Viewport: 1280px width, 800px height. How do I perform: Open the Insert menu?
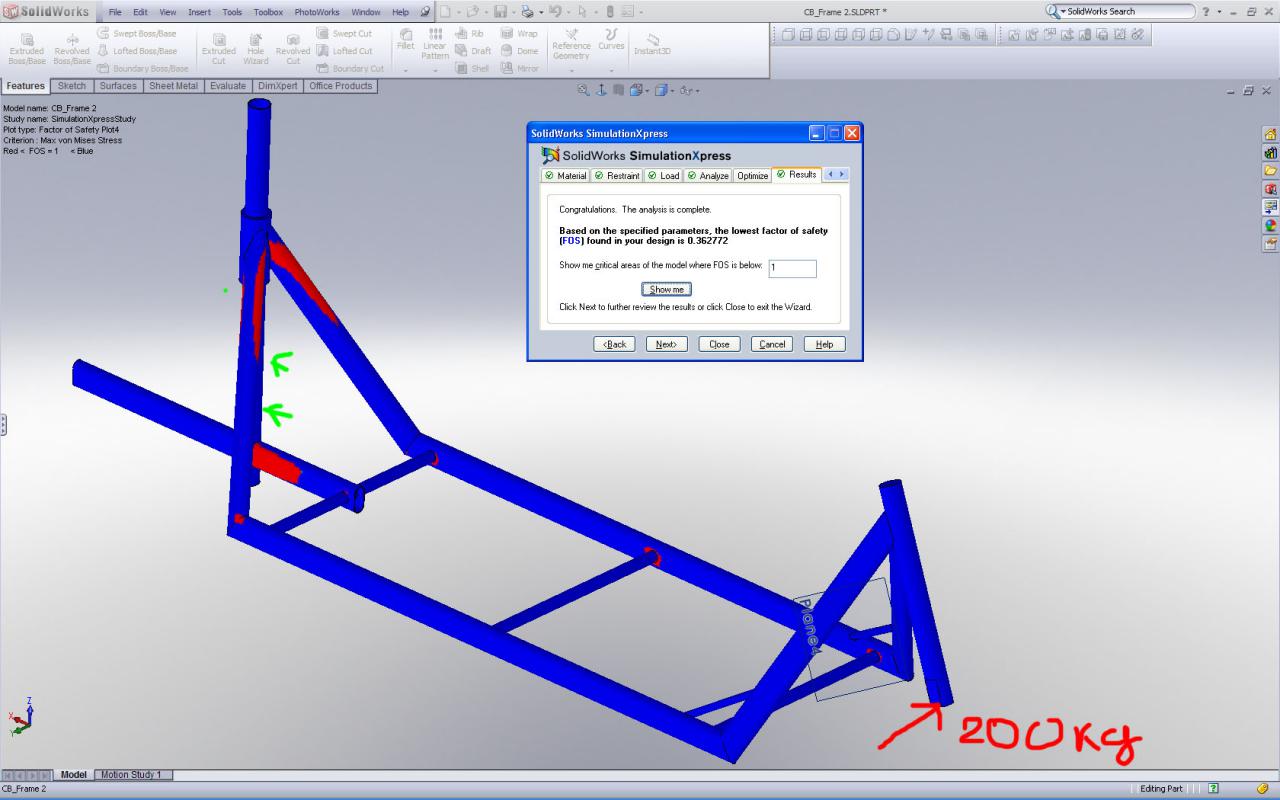(x=199, y=12)
